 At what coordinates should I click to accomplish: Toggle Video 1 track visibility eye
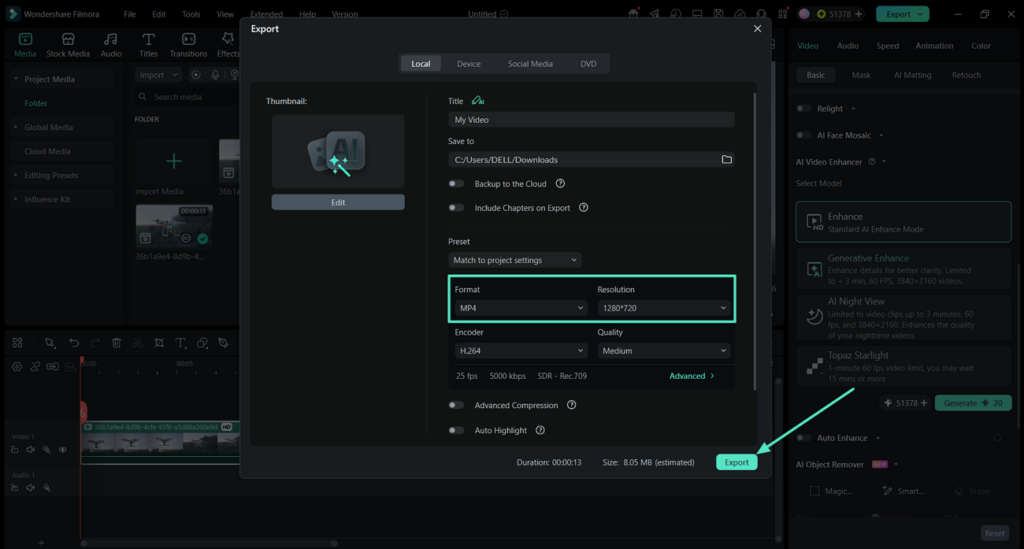coord(63,449)
